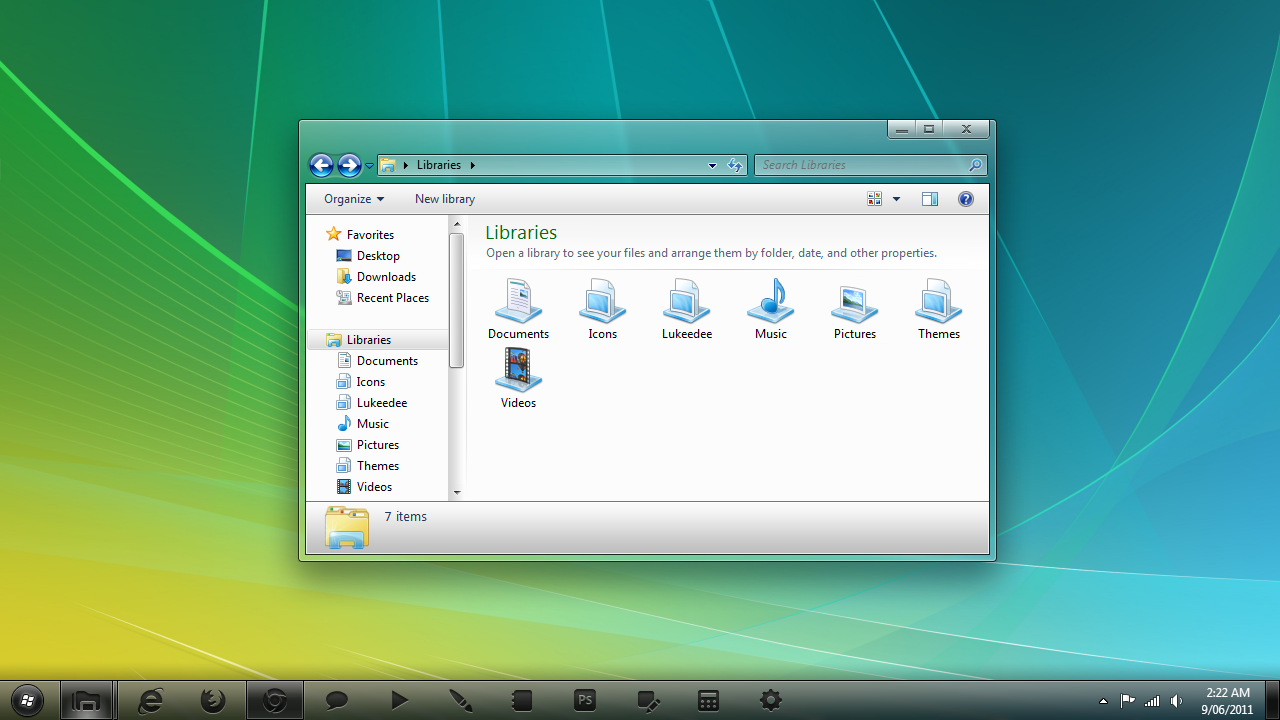Open the paintbrush app in taskbar
Screen dimensions: 1280x720
click(461, 701)
